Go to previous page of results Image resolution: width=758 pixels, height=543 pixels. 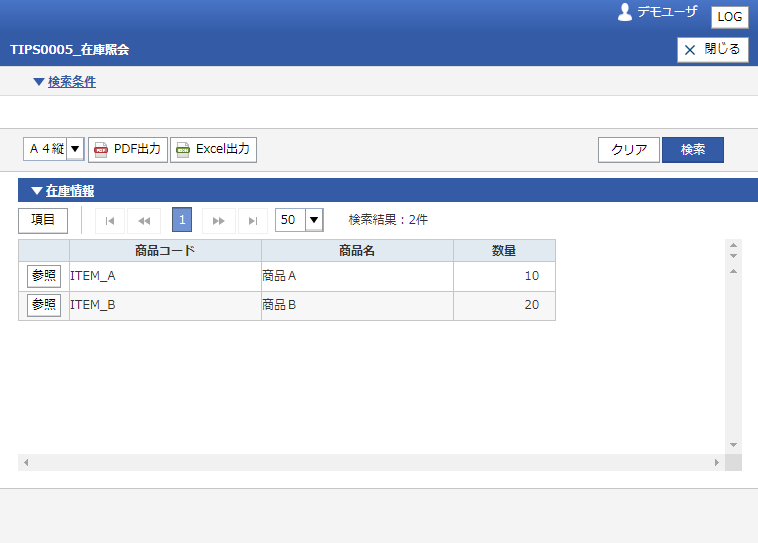(x=144, y=221)
